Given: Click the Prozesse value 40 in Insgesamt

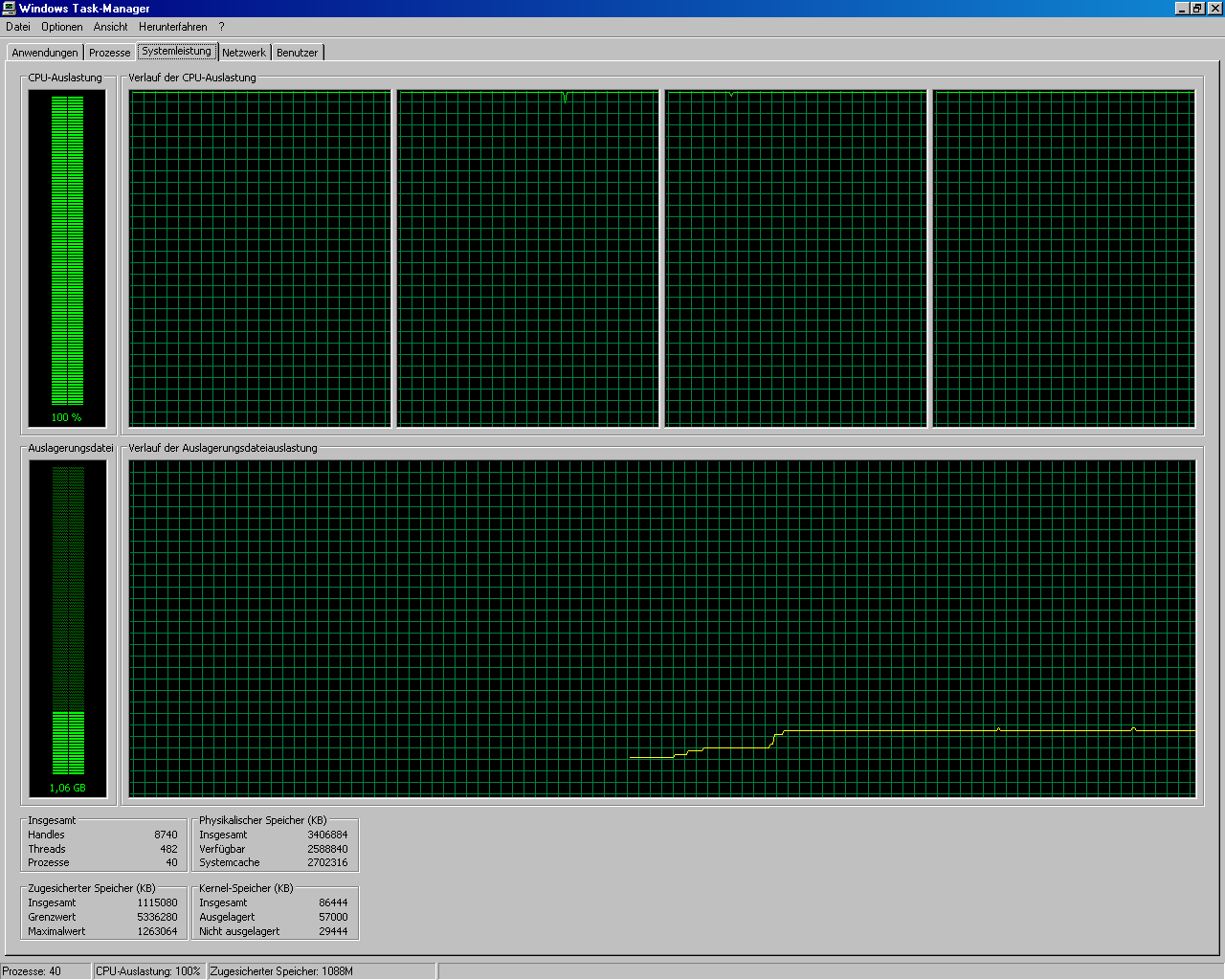Looking at the screenshot, I should (171, 862).
